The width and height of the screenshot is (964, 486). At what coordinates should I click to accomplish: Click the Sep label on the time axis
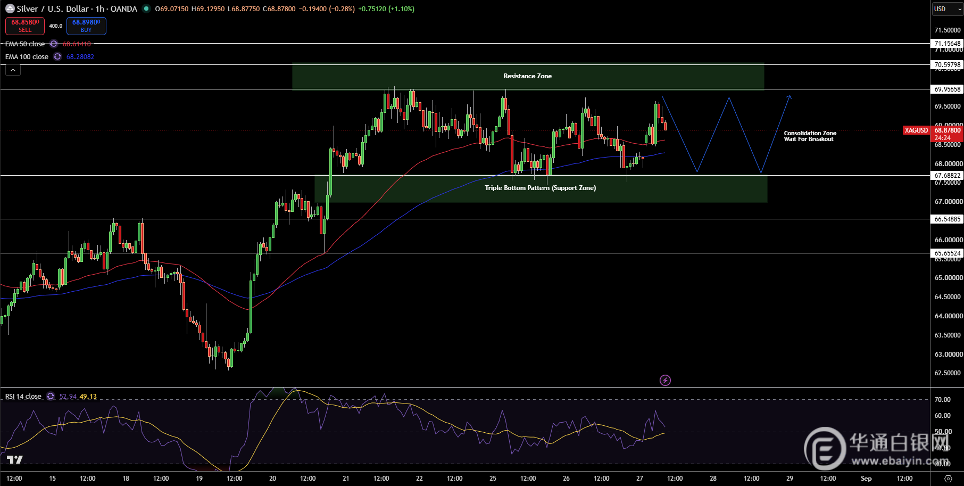click(866, 478)
